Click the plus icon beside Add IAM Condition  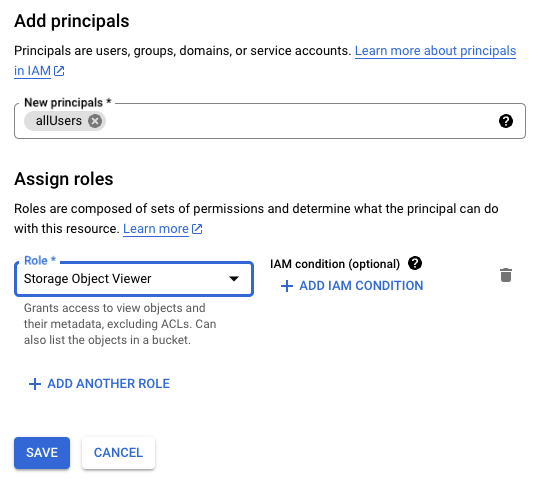pyautogui.click(x=287, y=286)
